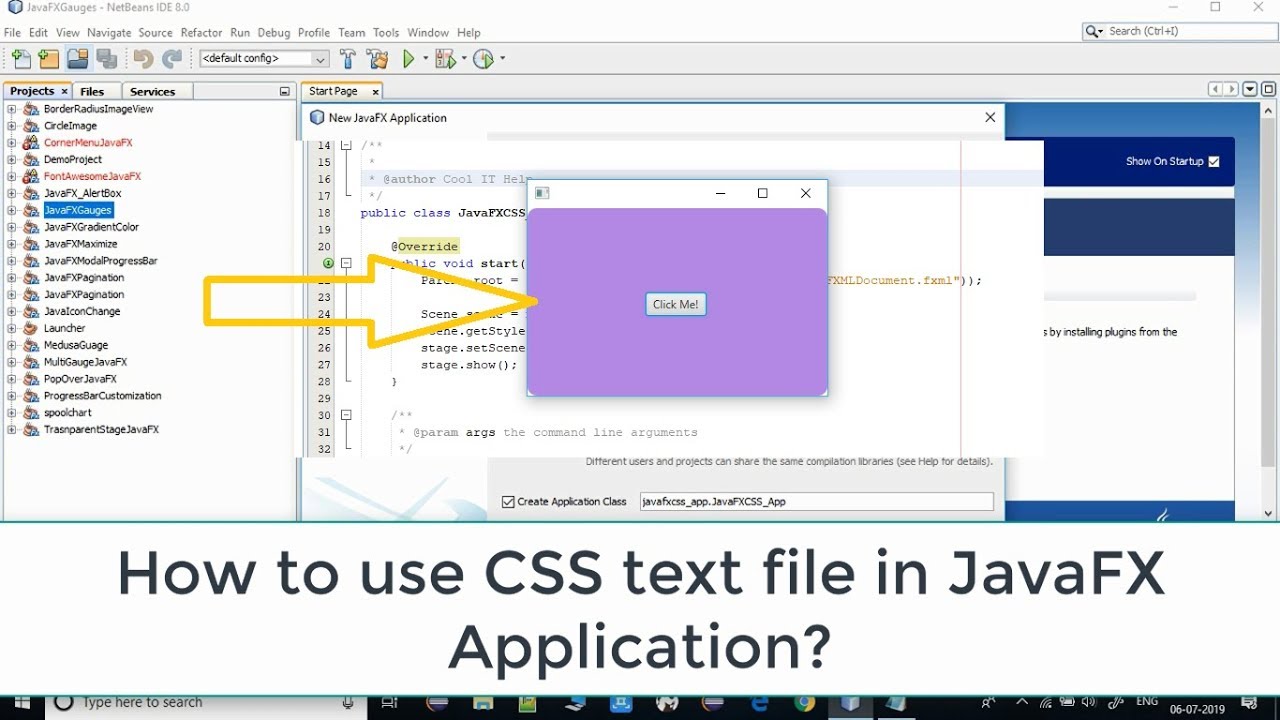The height and width of the screenshot is (720, 1280).
Task: Uncheck Show On Startup checkbox
Action: coord(1214,161)
